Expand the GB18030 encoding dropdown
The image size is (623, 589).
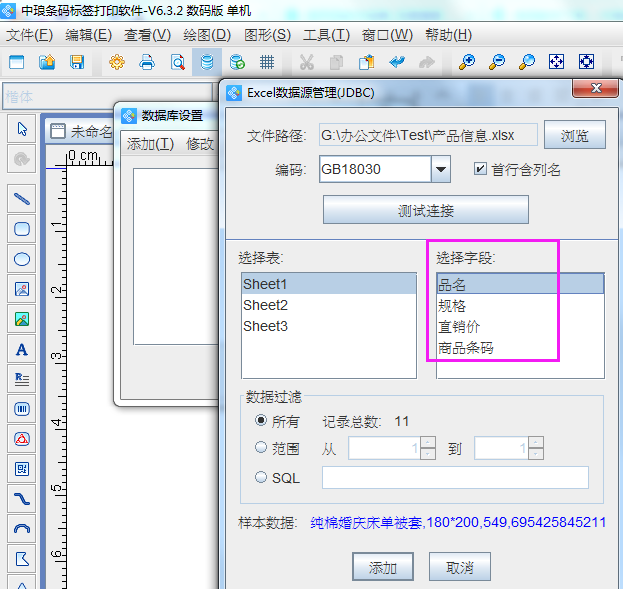pyautogui.click(x=441, y=169)
